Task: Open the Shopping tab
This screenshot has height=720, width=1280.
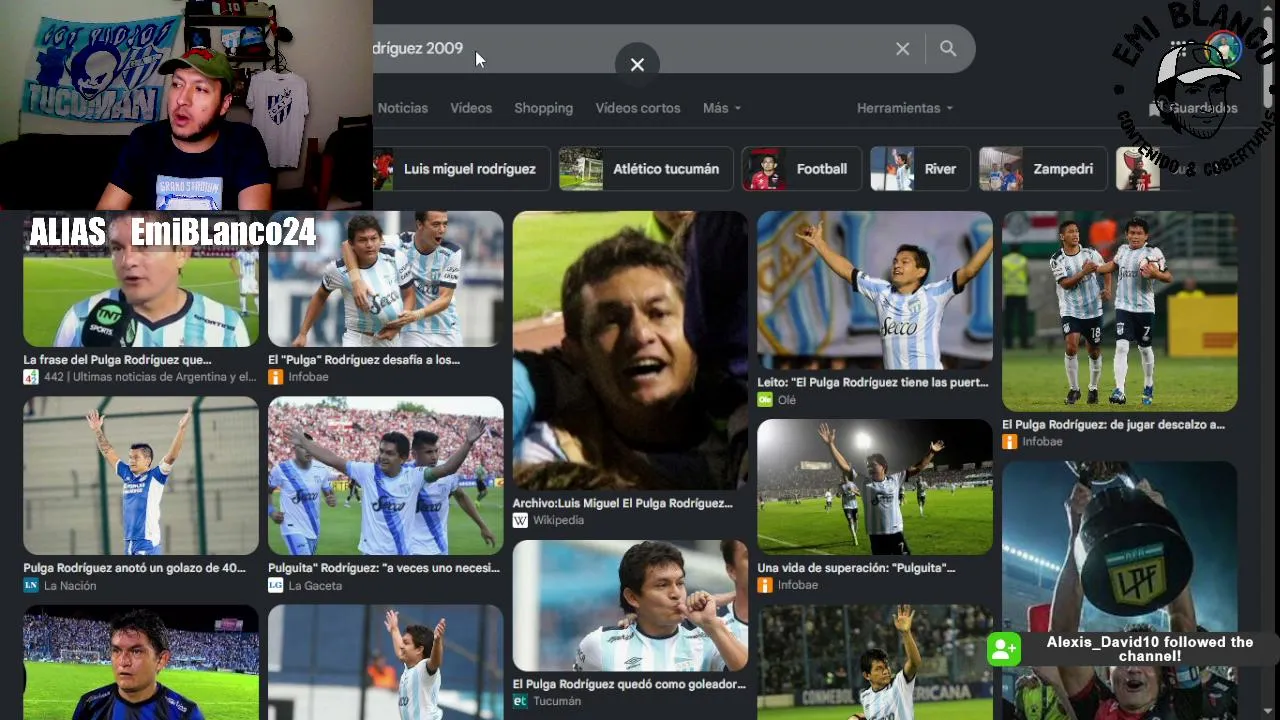Action: point(543,108)
